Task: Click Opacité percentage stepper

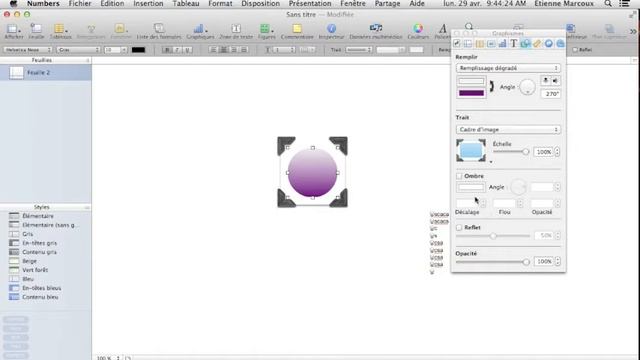Action: coord(558,261)
